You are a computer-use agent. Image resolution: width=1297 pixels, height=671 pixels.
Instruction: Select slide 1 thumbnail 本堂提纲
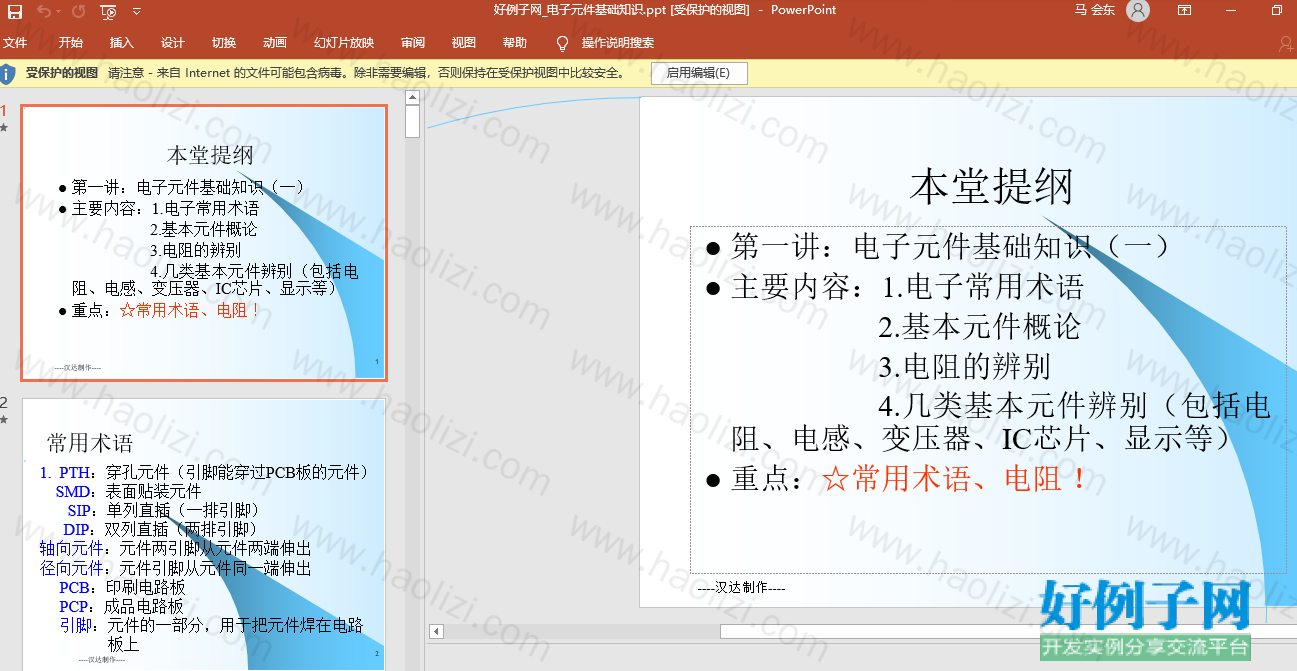tap(204, 243)
